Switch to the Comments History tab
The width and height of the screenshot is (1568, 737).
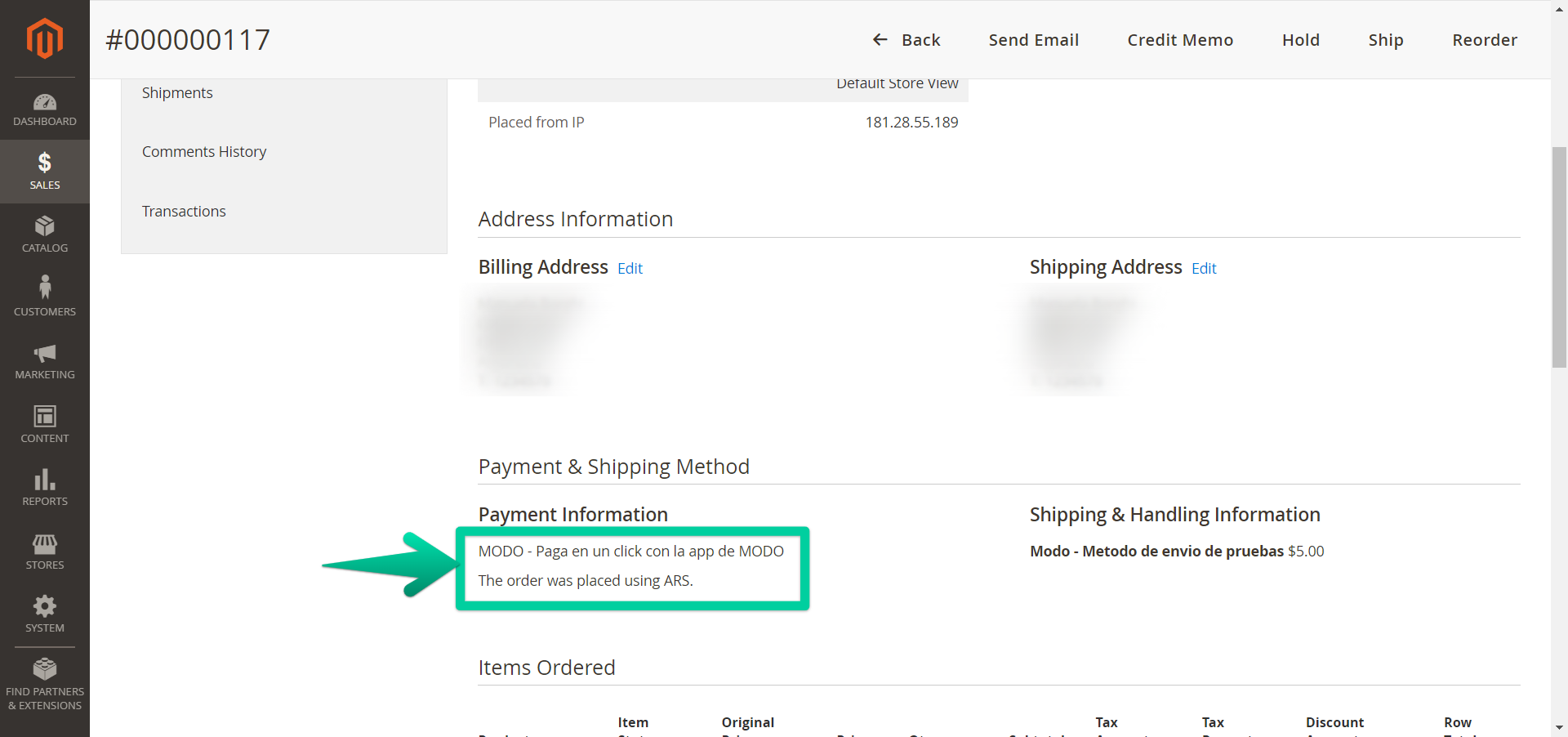click(204, 152)
